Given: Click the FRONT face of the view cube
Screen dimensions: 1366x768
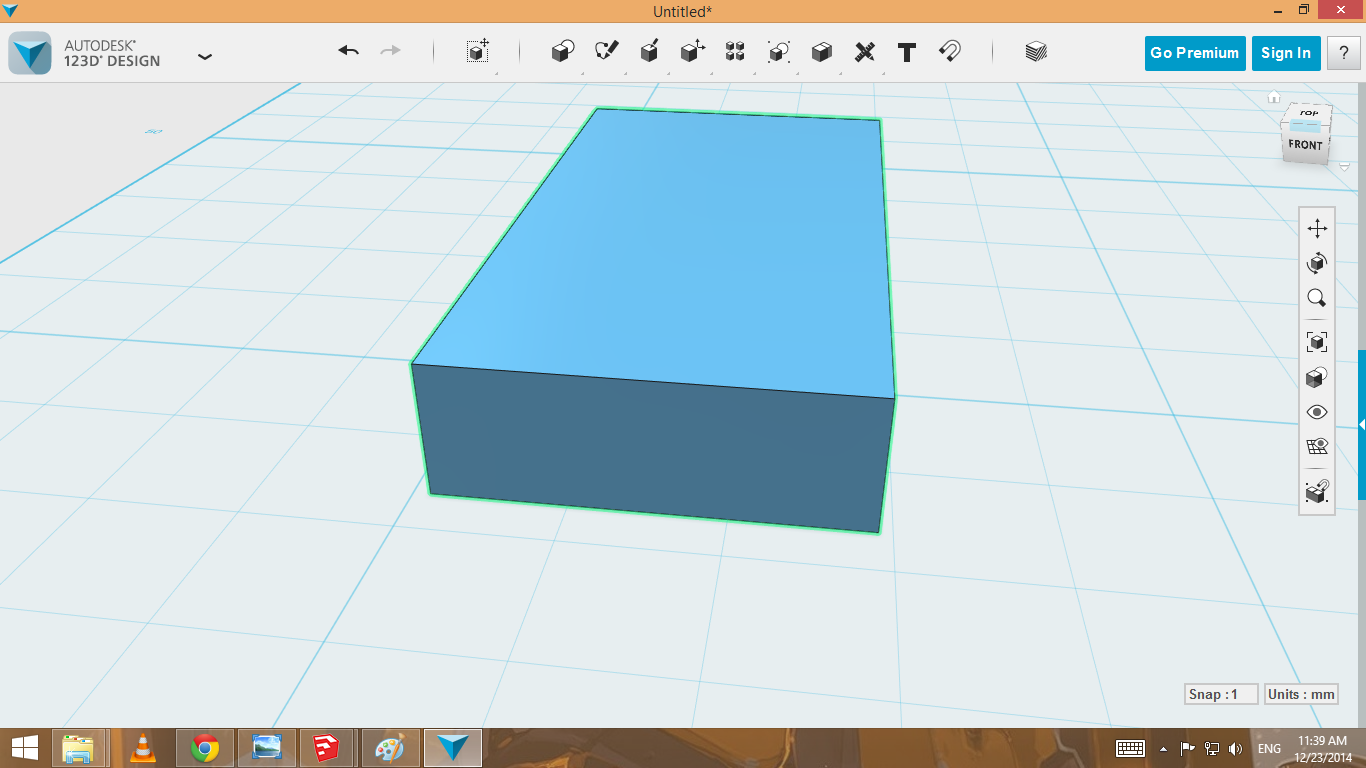Looking at the screenshot, I should 1305,146.
